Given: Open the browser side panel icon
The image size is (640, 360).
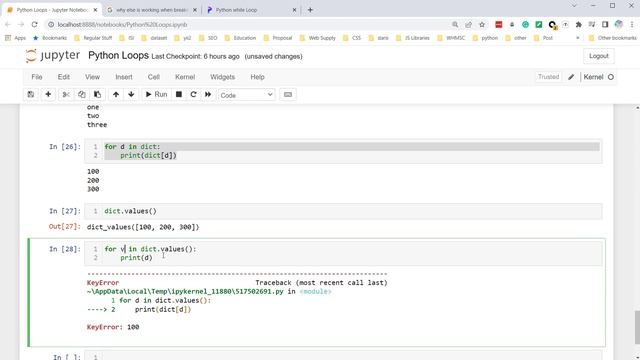Looking at the screenshot, I should coord(605,25).
